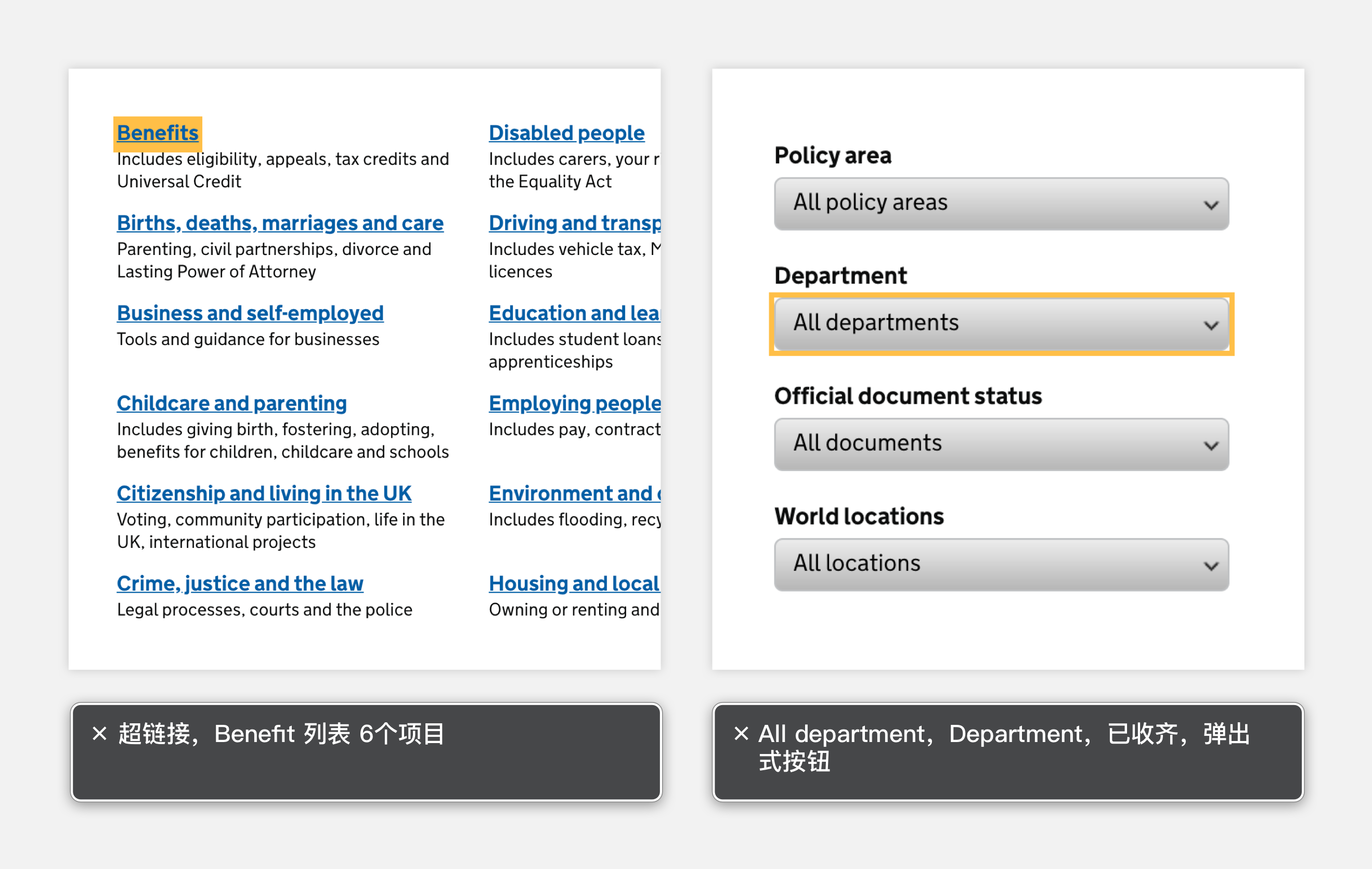Click Crime, justice and the law link
The image size is (1372, 869).
(239, 583)
